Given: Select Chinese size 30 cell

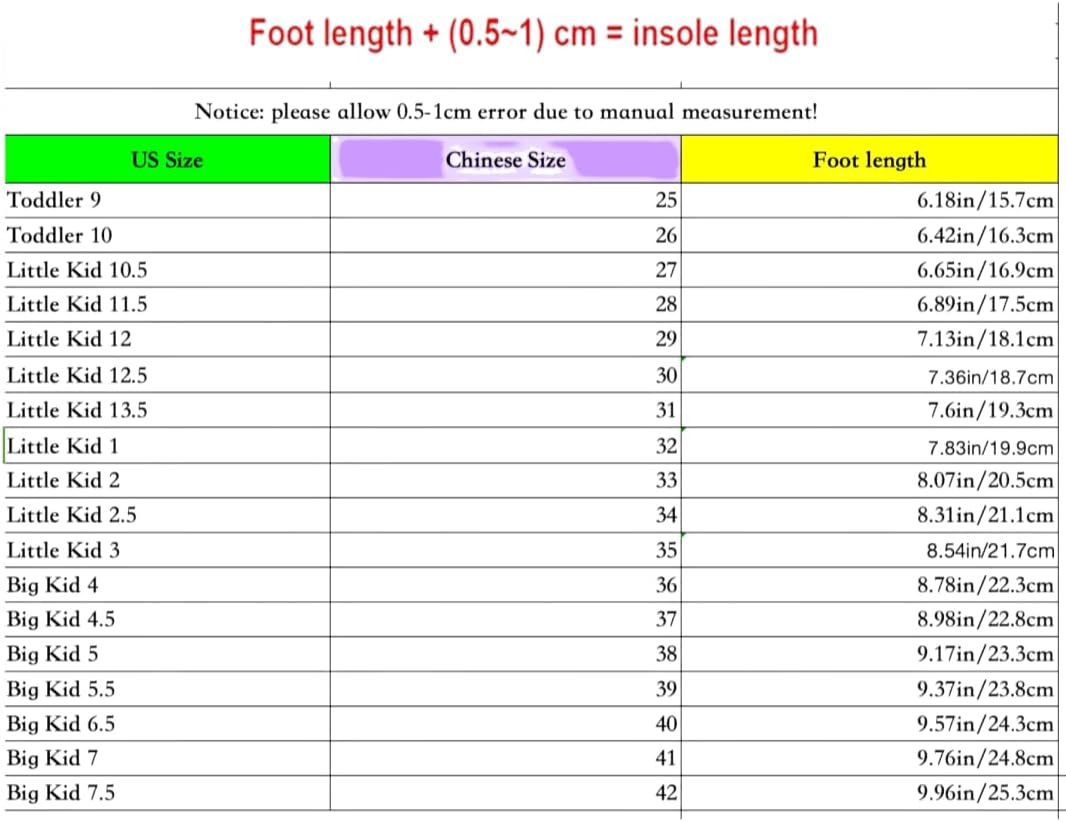Looking at the screenshot, I should (505, 376).
